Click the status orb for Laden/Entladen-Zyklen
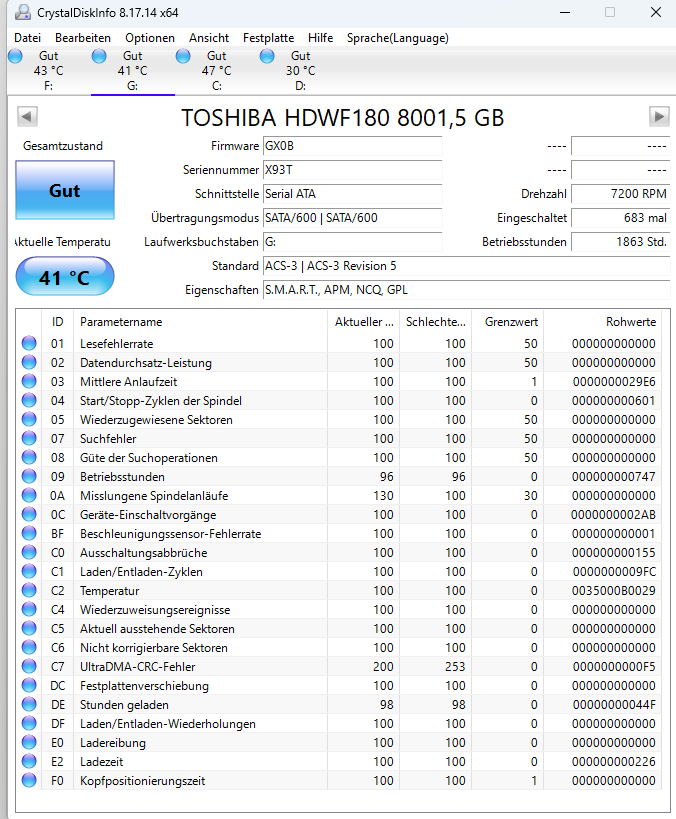The width and height of the screenshot is (676, 819). coord(29,571)
